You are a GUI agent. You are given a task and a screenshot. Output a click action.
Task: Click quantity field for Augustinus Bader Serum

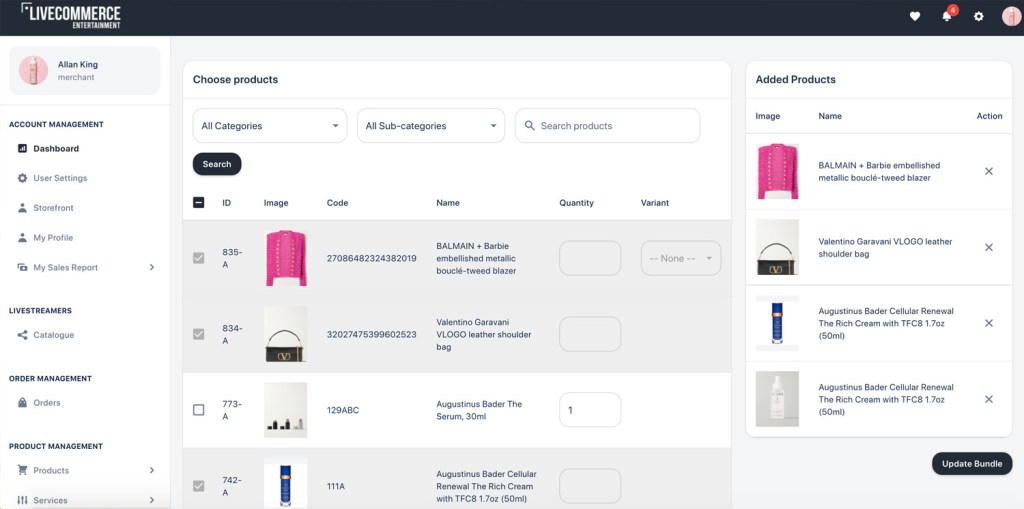tap(589, 410)
